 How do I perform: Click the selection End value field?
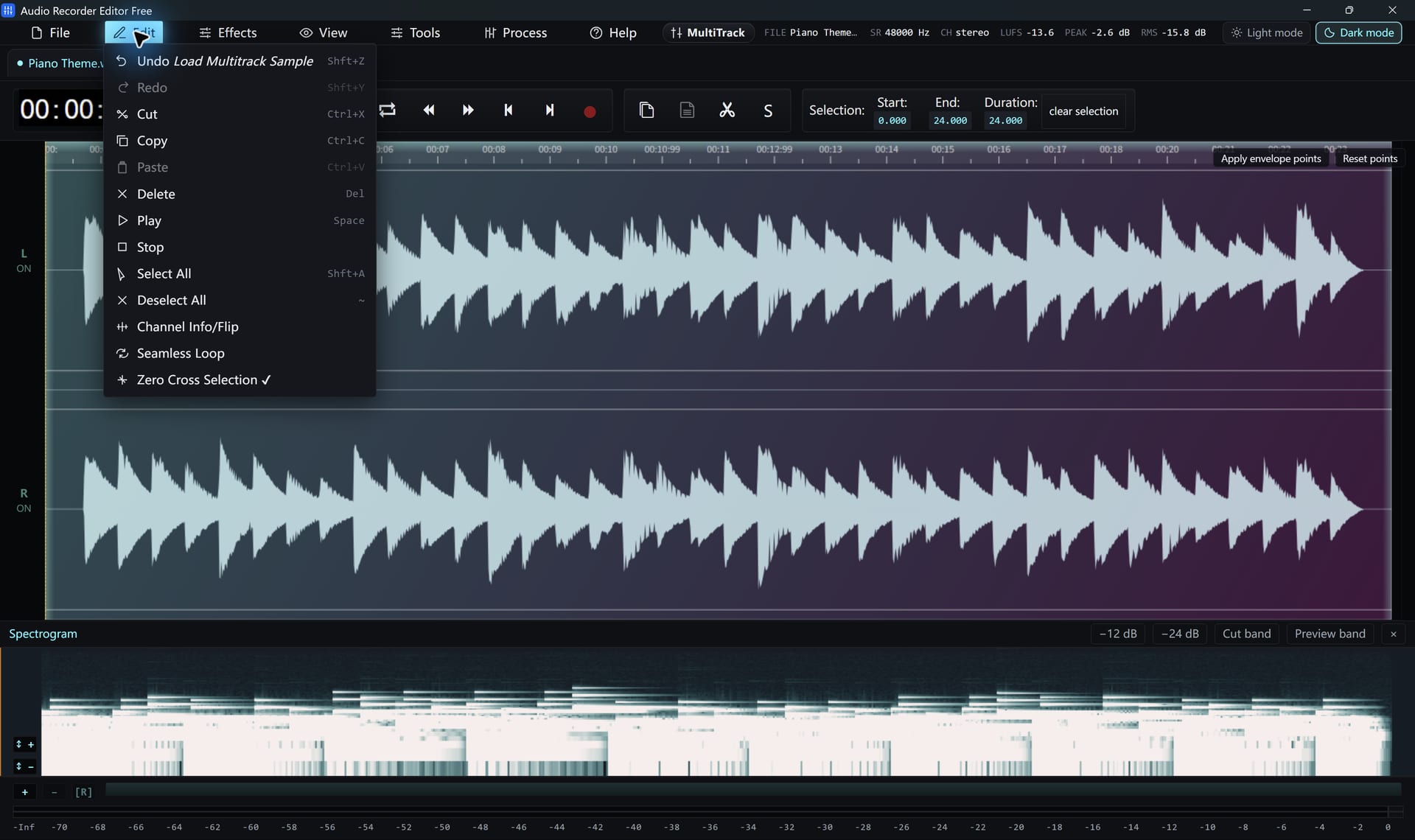[x=950, y=121]
